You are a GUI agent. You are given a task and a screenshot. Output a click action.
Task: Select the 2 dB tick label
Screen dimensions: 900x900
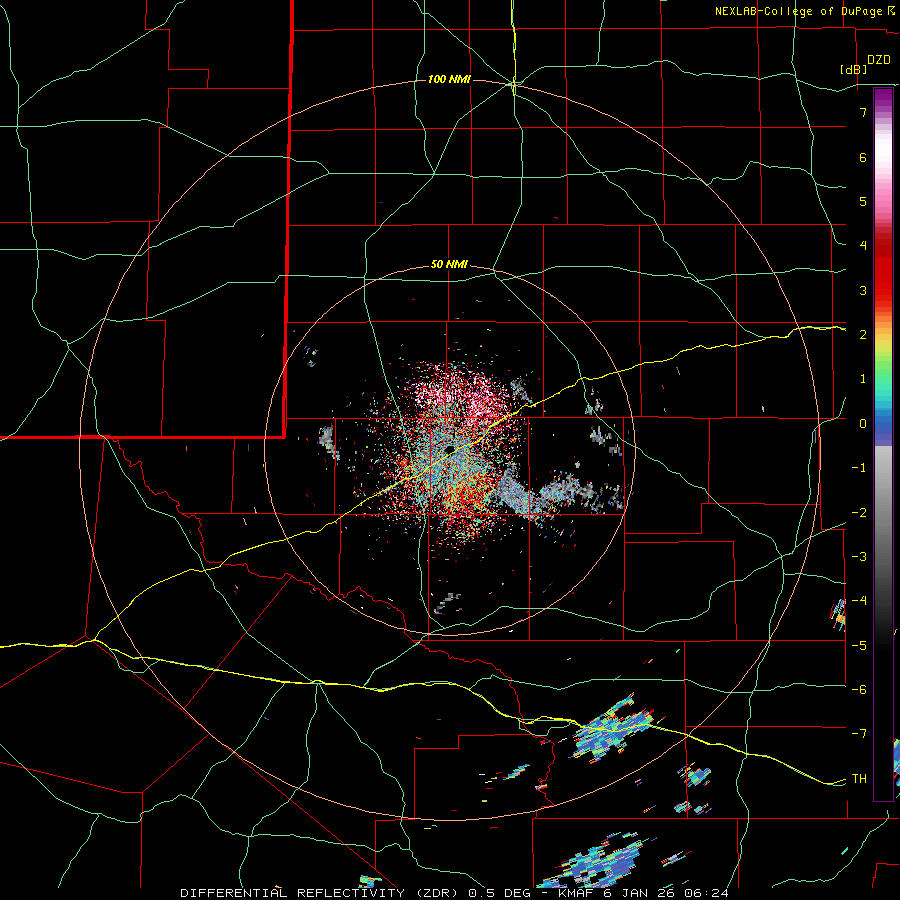coord(863,335)
